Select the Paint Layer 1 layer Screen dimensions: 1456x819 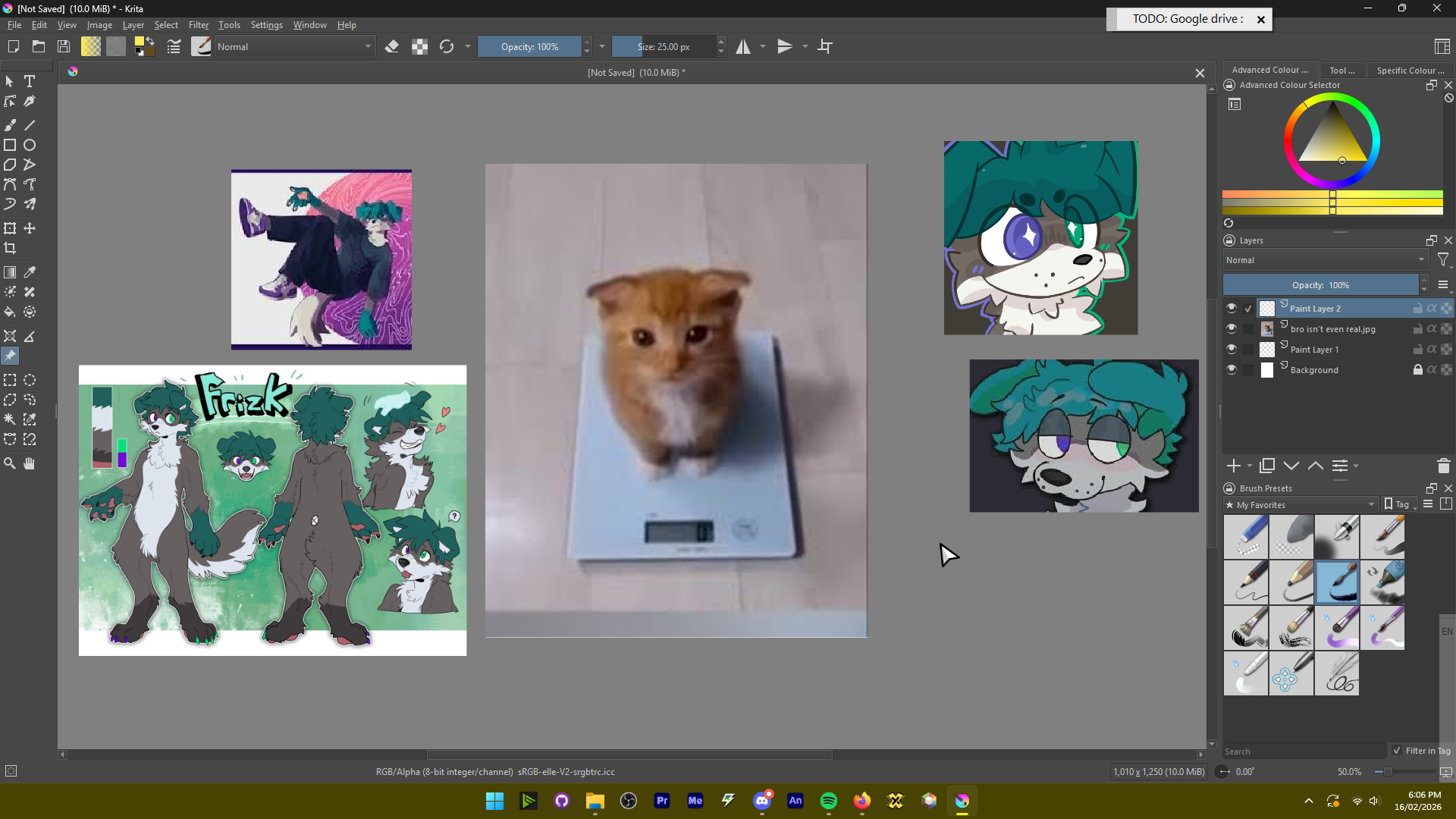(x=1314, y=350)
